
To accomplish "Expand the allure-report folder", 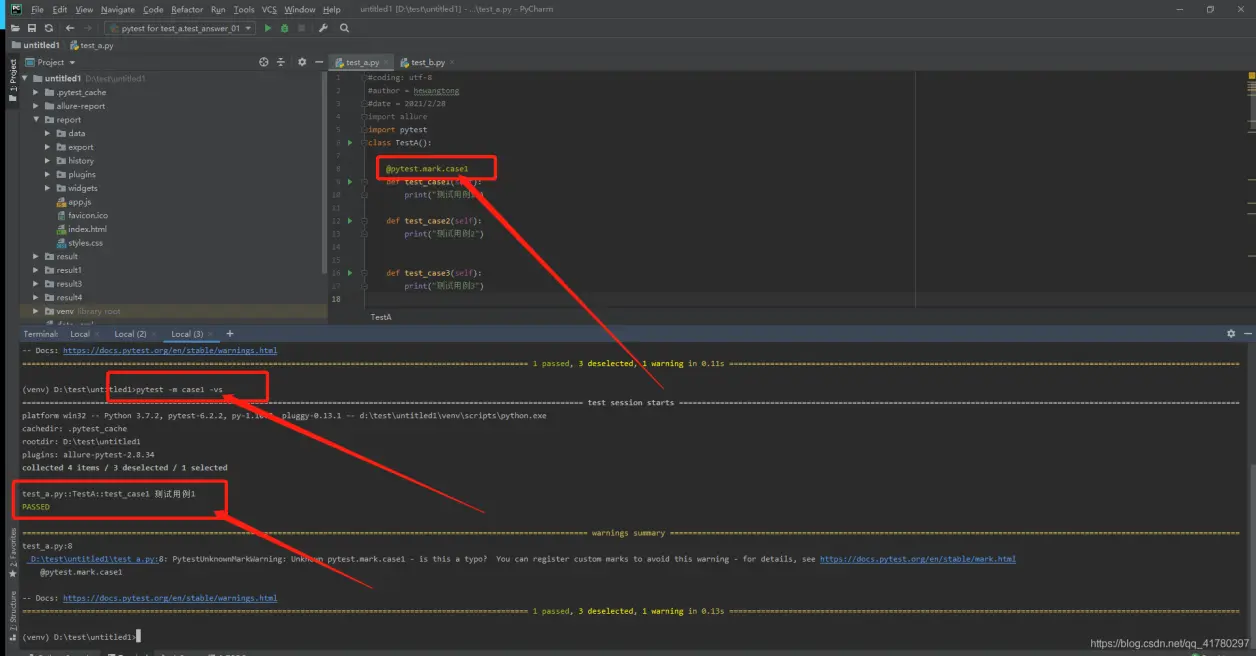I will 36,106.
